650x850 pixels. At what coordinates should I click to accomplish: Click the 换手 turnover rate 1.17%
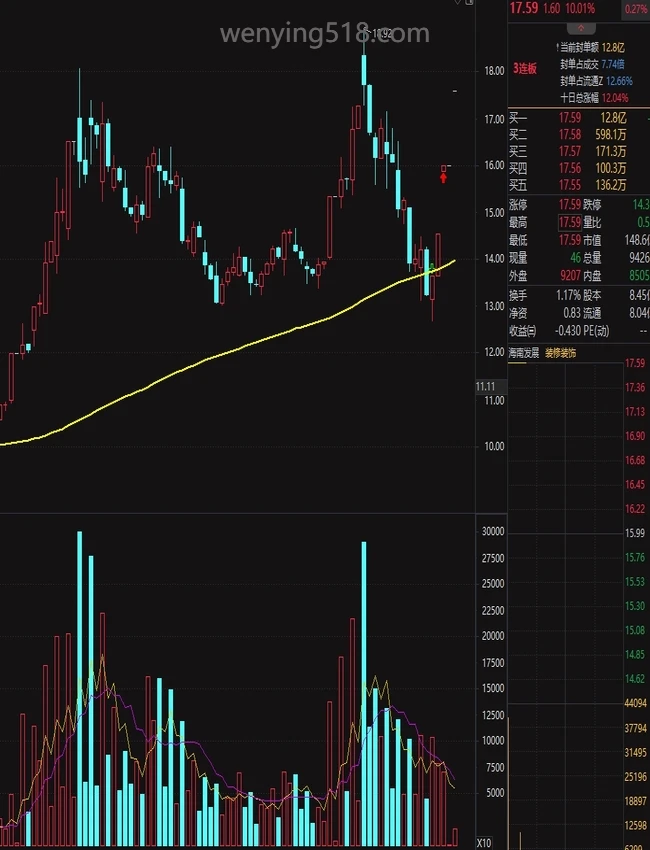pyautogui.click(x=570, y=295)
